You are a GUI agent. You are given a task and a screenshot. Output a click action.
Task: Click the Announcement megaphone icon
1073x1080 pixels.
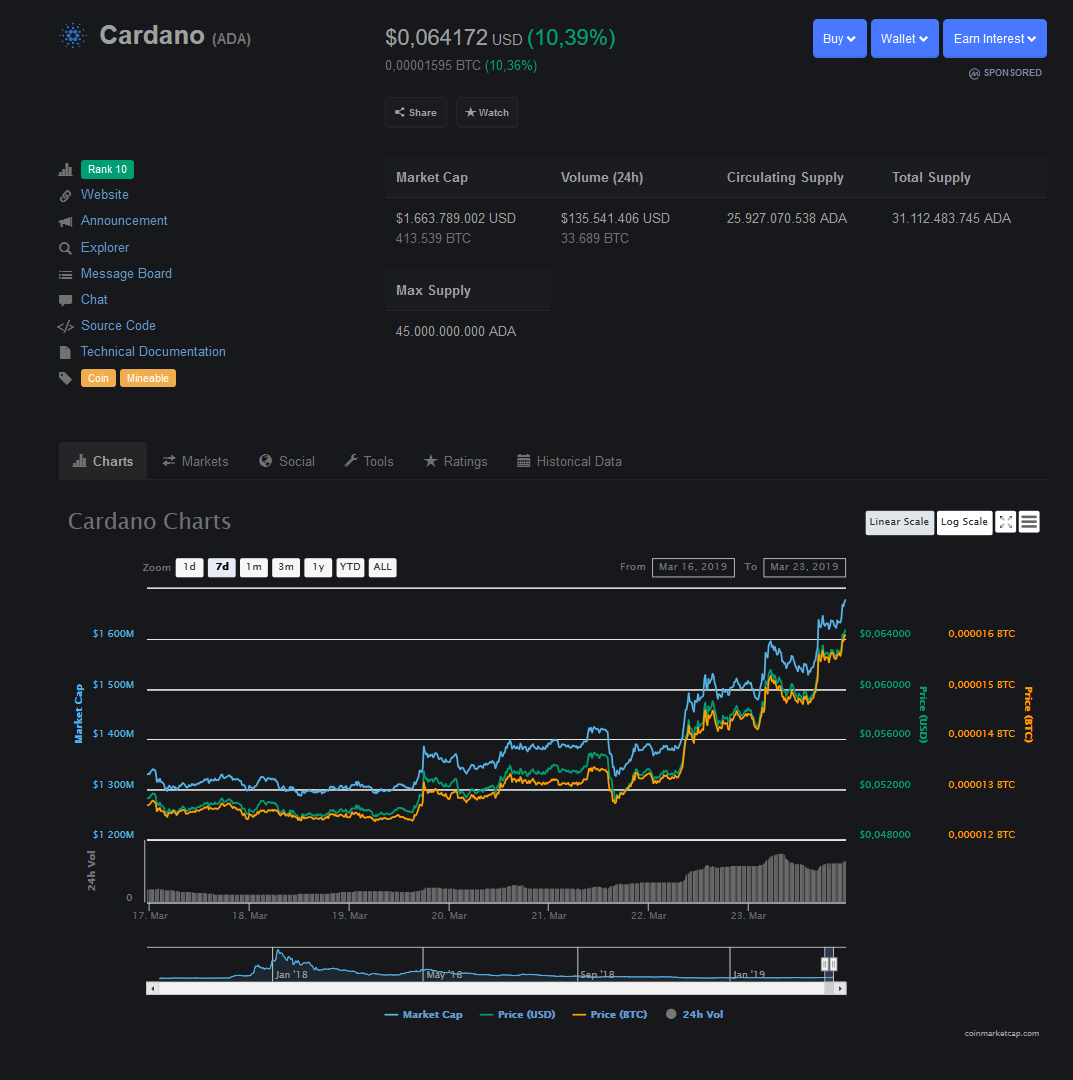point(65,222)
